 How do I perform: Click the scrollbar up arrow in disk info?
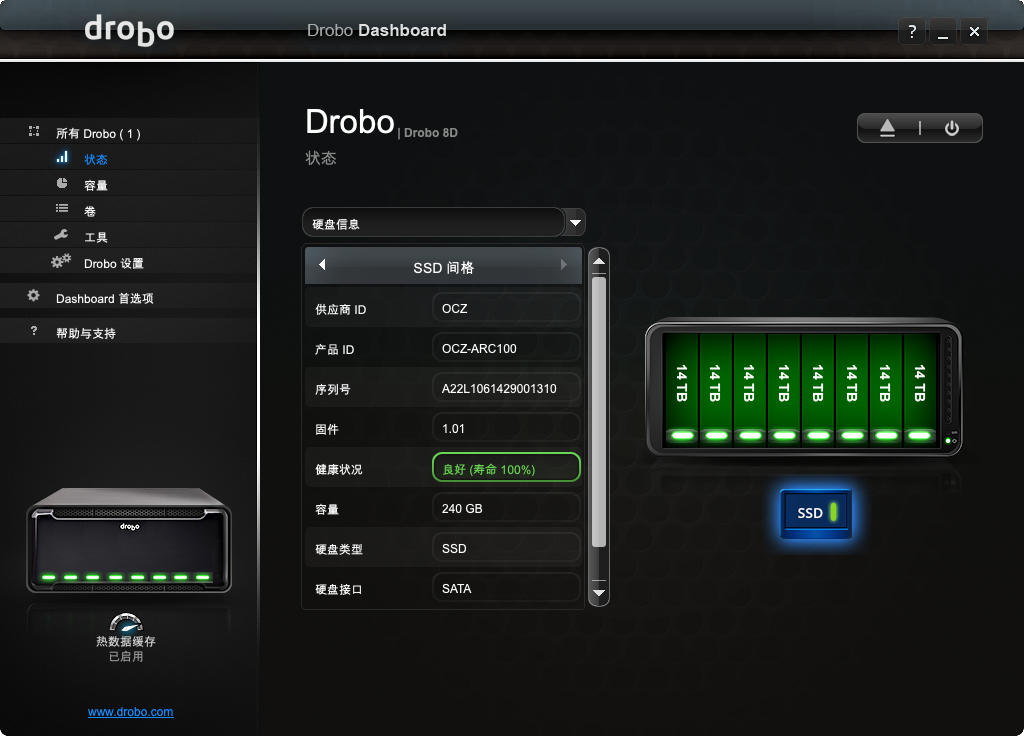coord(599,261)
